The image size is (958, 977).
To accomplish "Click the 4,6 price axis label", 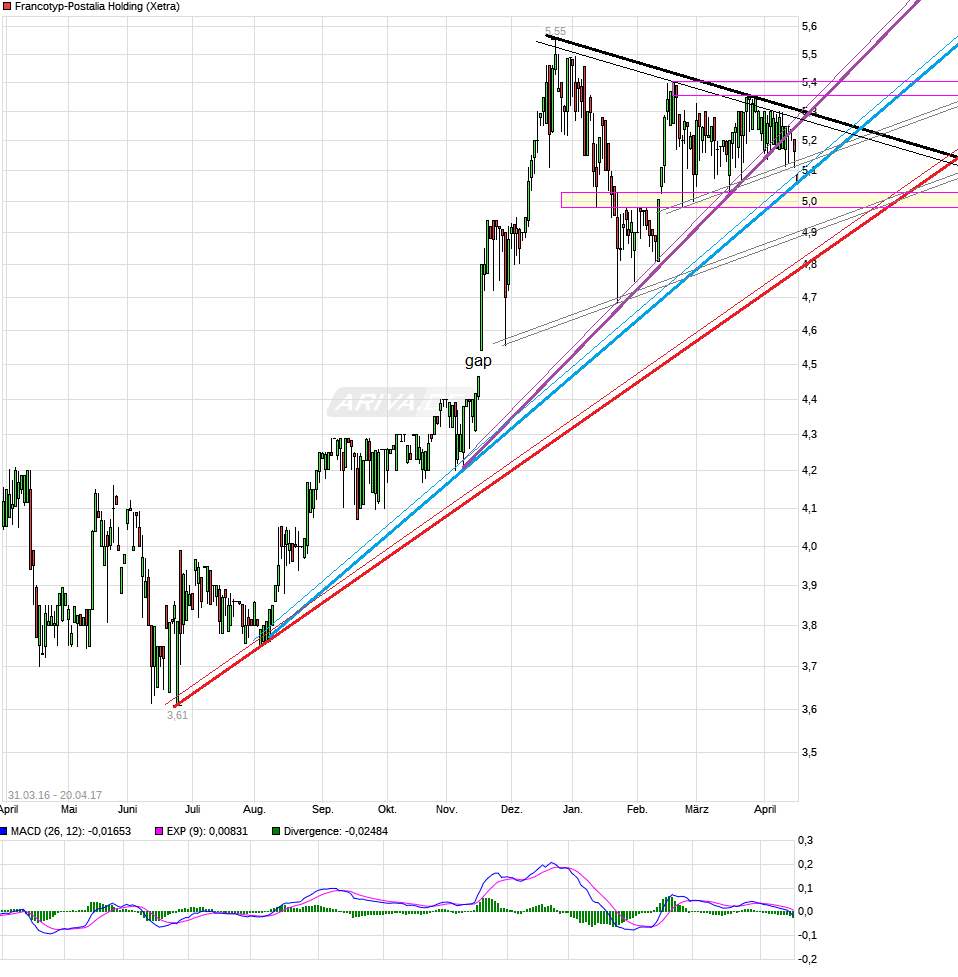I will coord(809,330).
